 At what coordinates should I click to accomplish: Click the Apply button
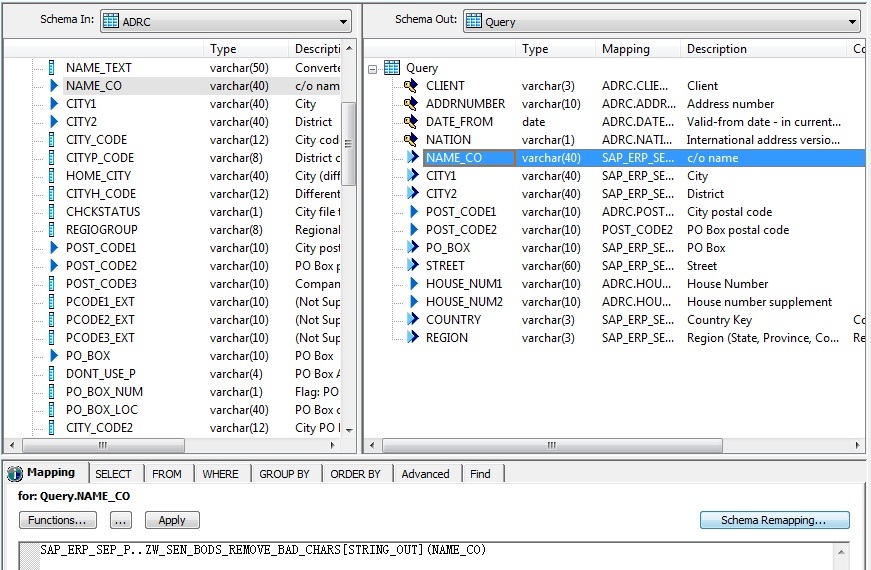click(x=172, y=520)
